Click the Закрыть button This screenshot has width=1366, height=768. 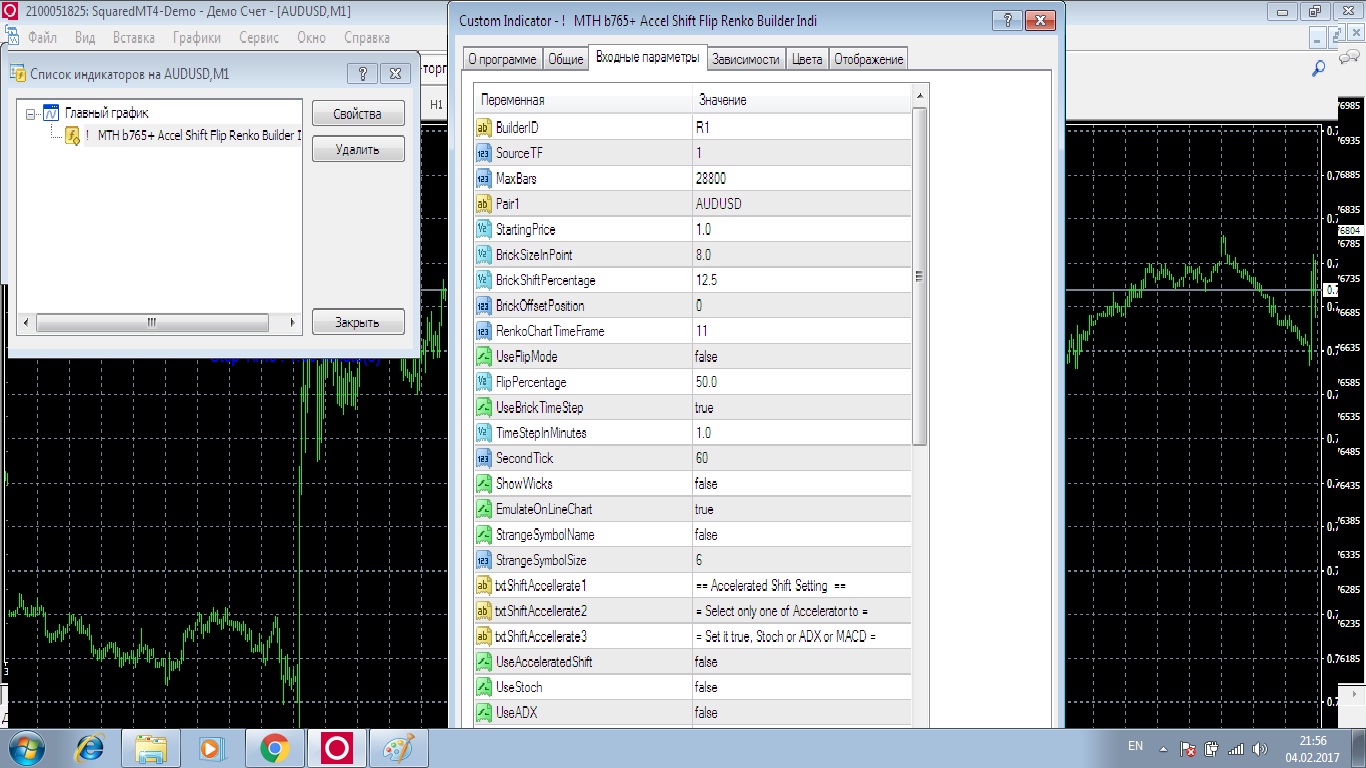click(x=358, y=323)
